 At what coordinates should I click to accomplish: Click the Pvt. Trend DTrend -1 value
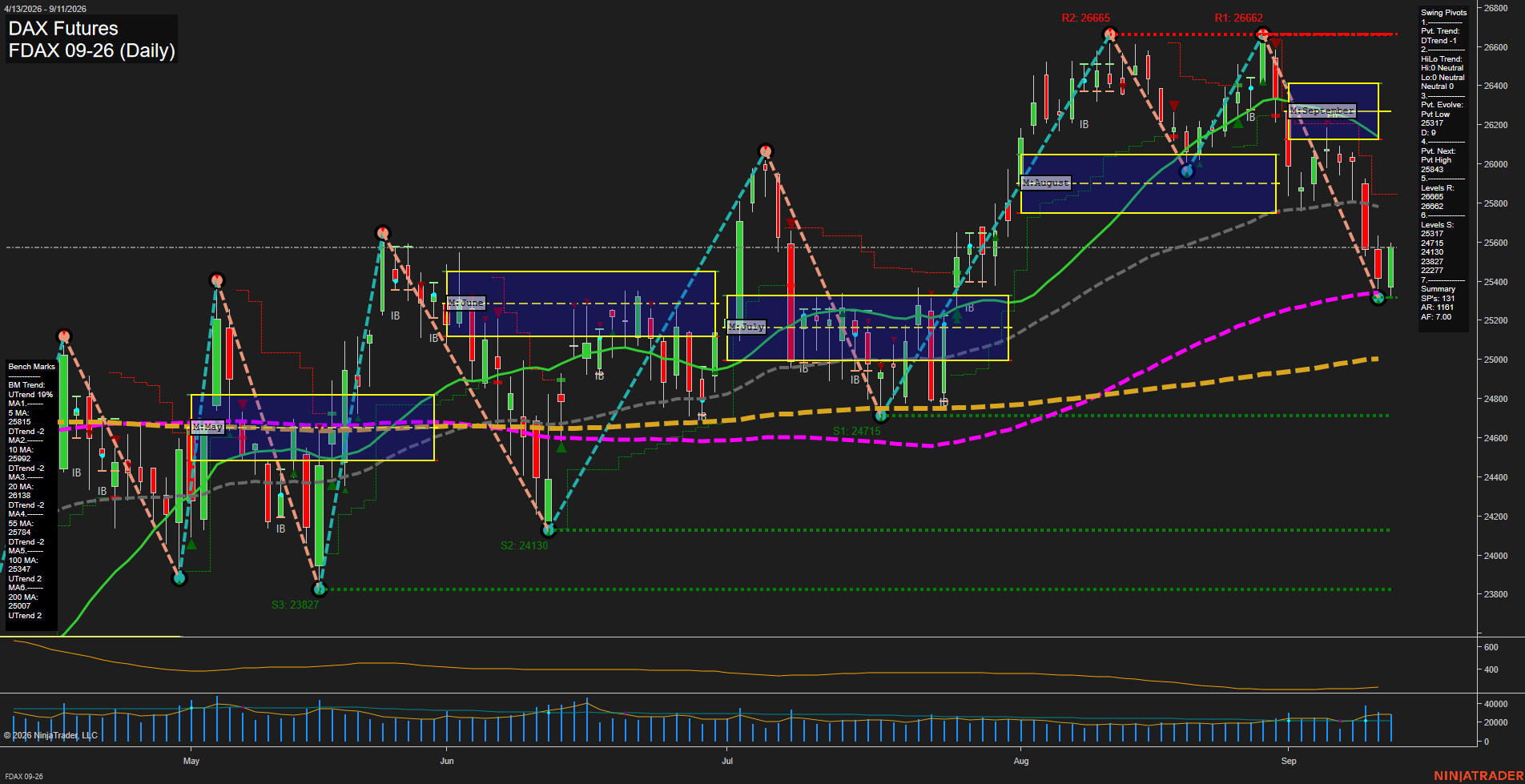pyautogui.click(x=1438, y=41)
